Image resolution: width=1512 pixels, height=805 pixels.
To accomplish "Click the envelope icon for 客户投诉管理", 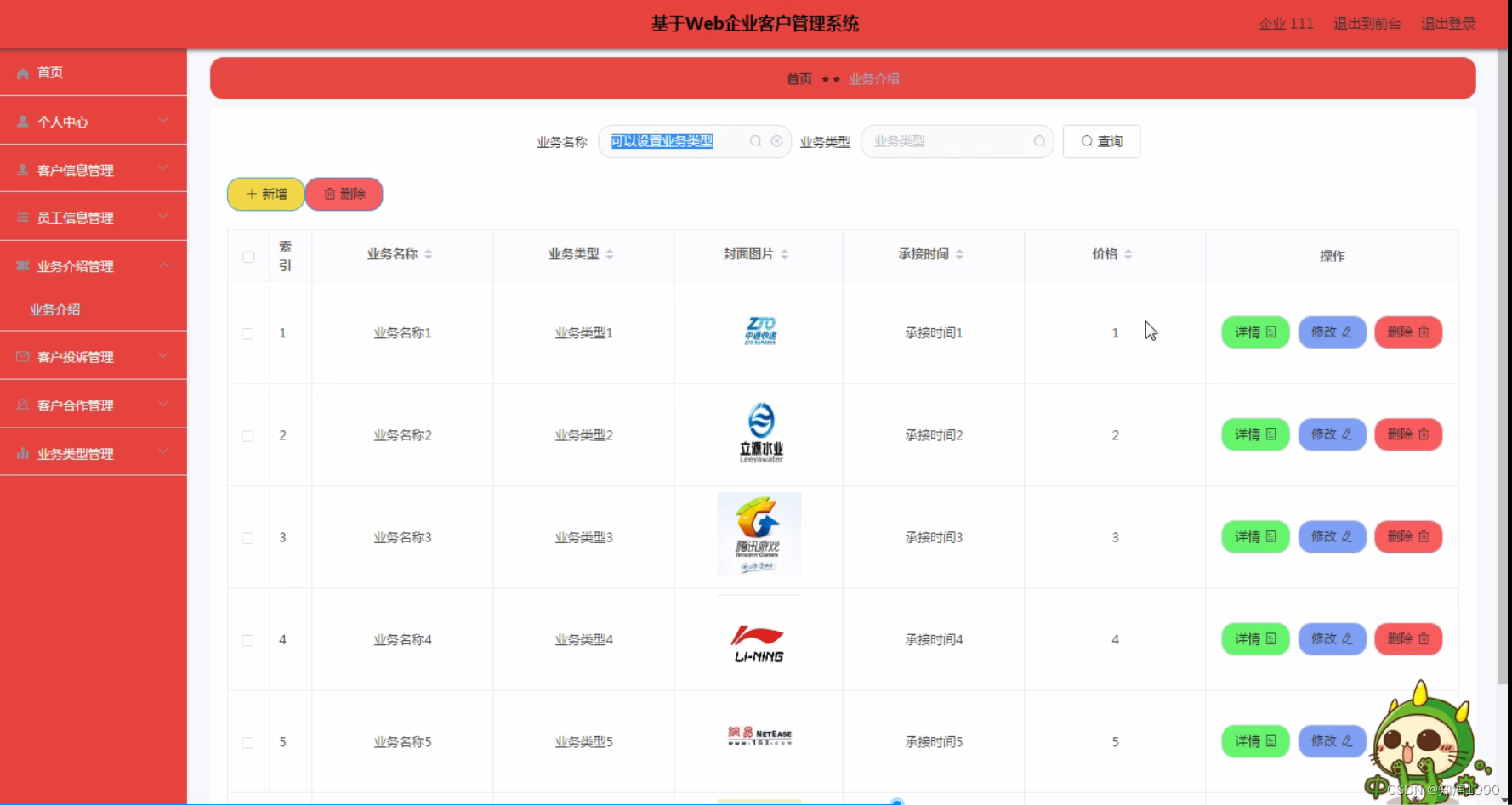I will pos(21,356).
